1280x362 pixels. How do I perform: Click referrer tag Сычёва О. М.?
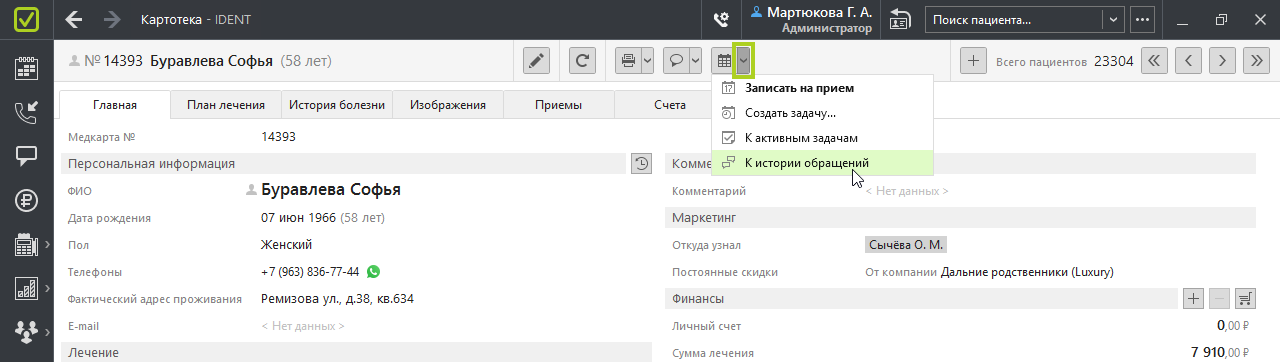coord(905,244)
